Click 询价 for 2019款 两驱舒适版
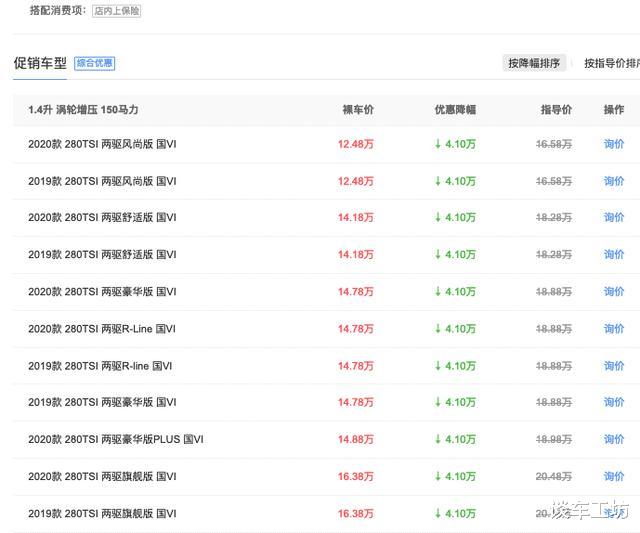 (x=614, y=255)
